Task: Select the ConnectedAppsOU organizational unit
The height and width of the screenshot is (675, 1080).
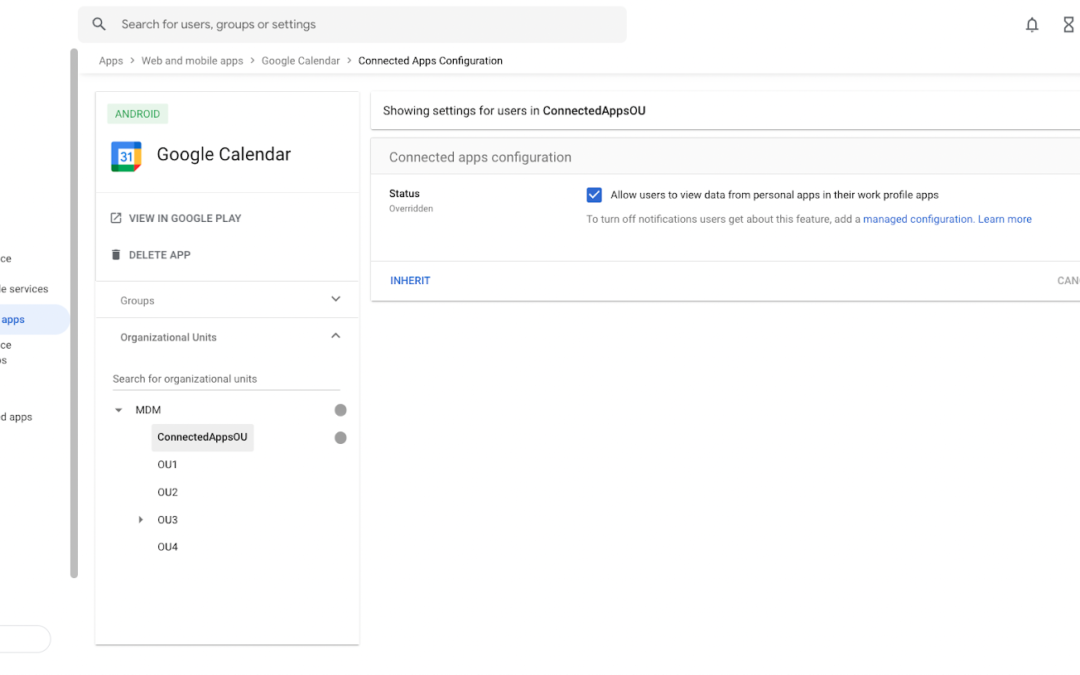Action: click(202, 437)
